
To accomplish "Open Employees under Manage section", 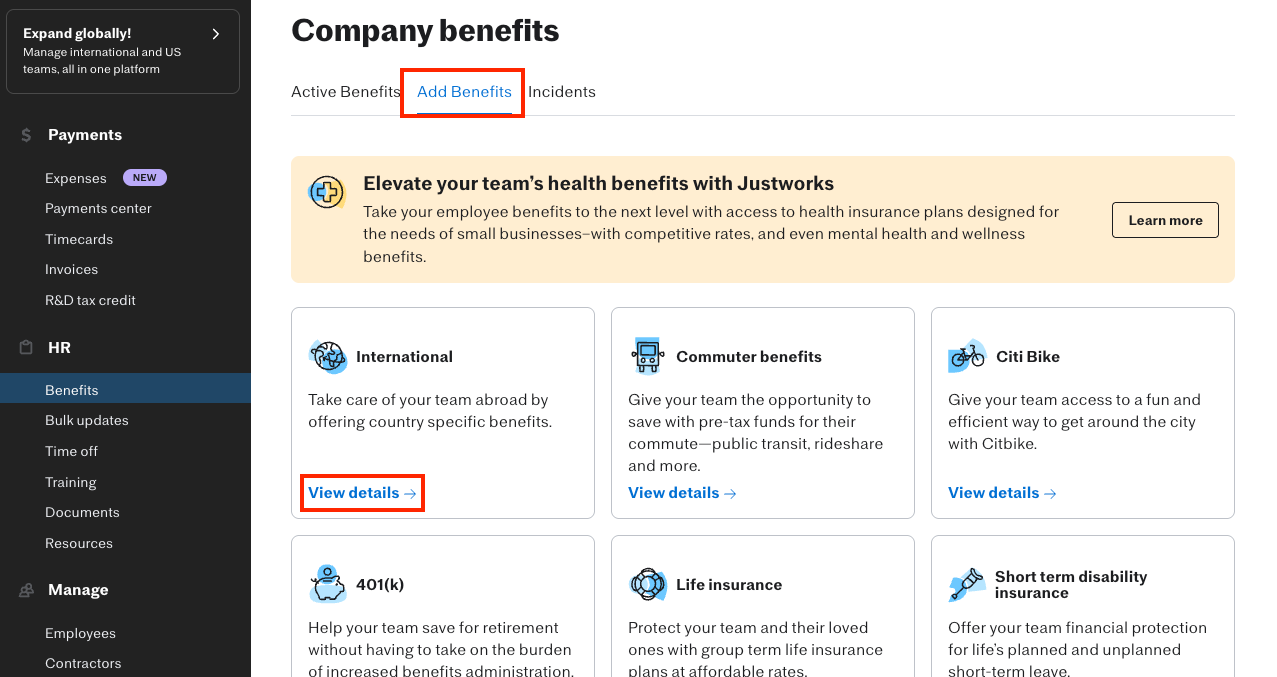I will (x=80, y=633).
